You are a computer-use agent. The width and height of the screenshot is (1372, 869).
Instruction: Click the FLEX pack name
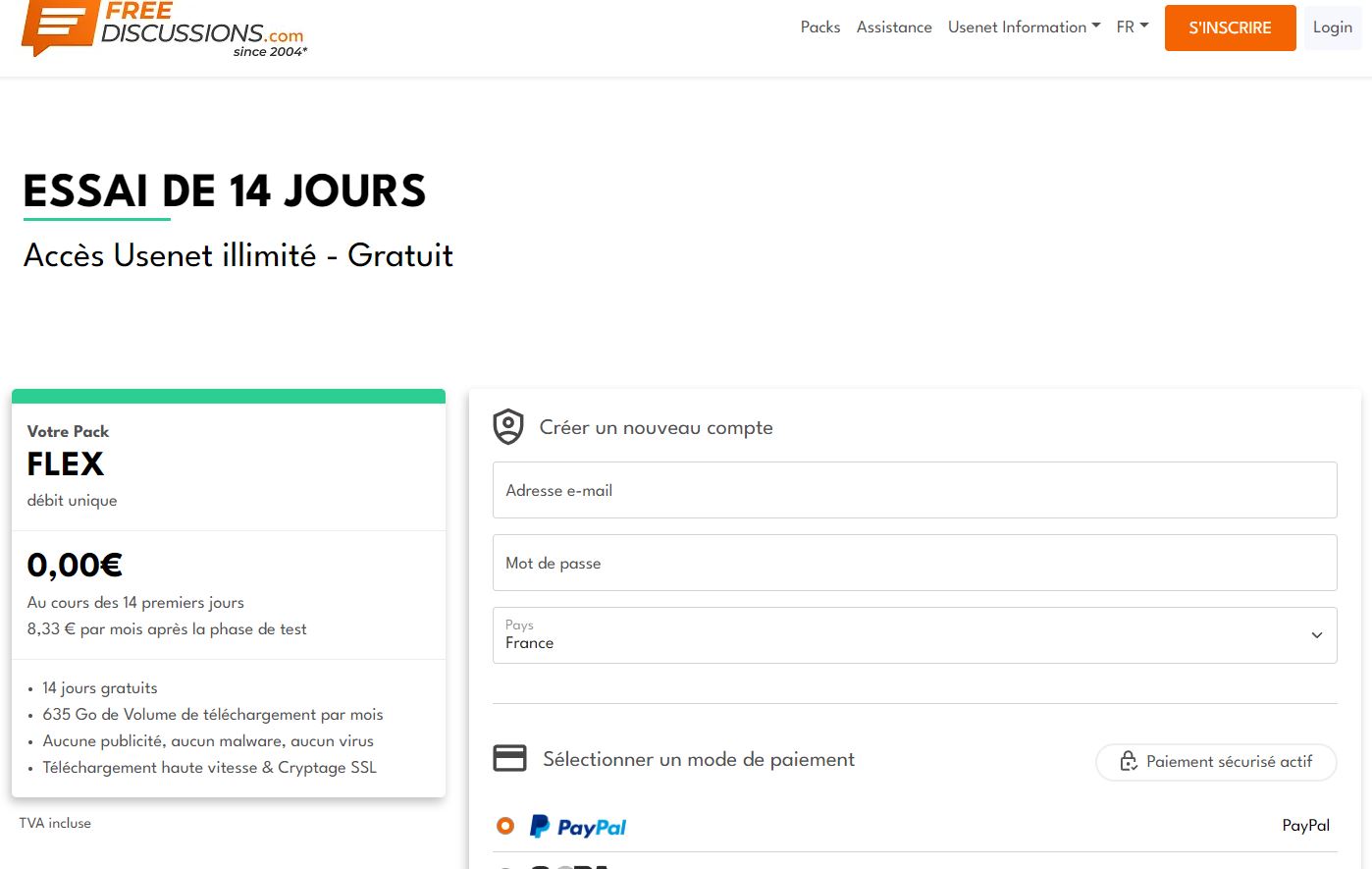(66, 463)
